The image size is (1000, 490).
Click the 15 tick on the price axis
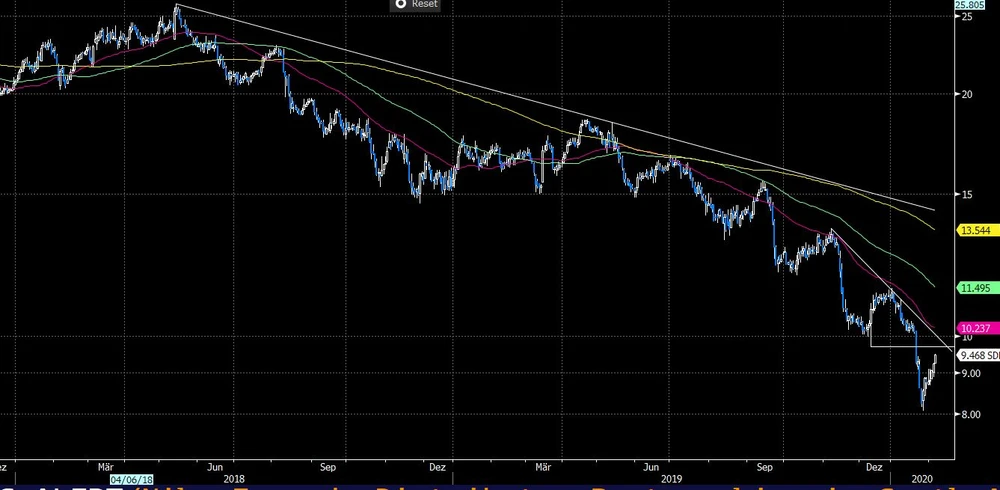coord(966,194)
